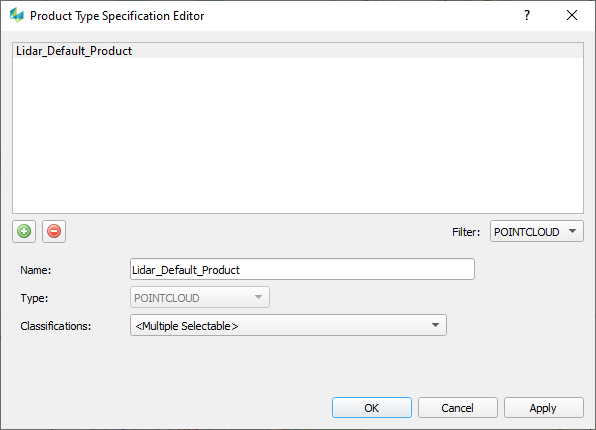The image size is (596, 430).
Task: Click the arrow on the Filter combo box
Action: (572, 231)
